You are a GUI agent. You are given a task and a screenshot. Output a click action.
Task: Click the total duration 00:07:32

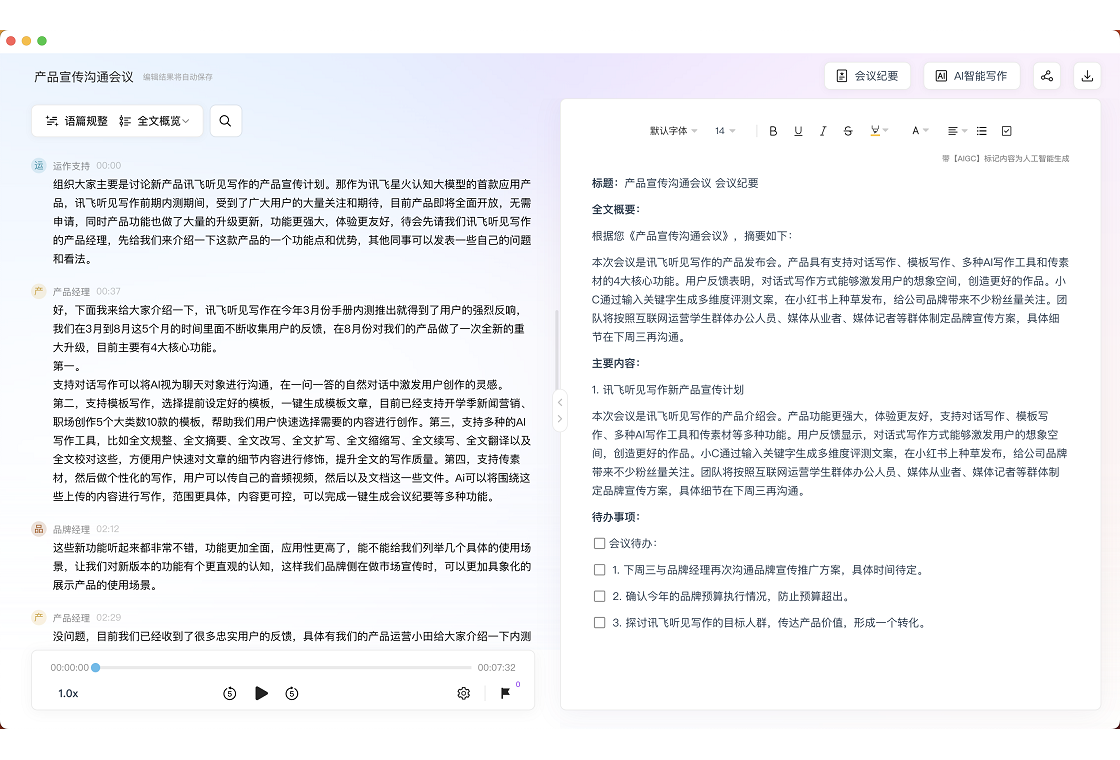coord(496,667)
